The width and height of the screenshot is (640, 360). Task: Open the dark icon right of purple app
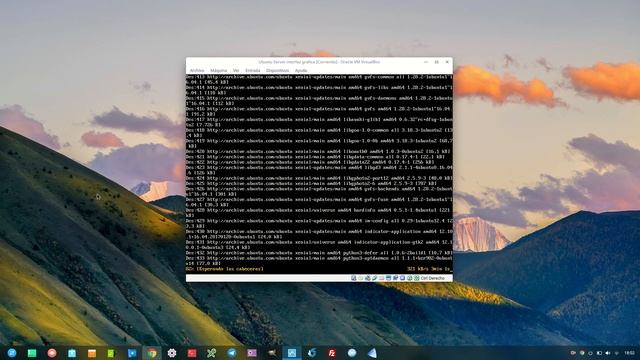click(272, 353)
